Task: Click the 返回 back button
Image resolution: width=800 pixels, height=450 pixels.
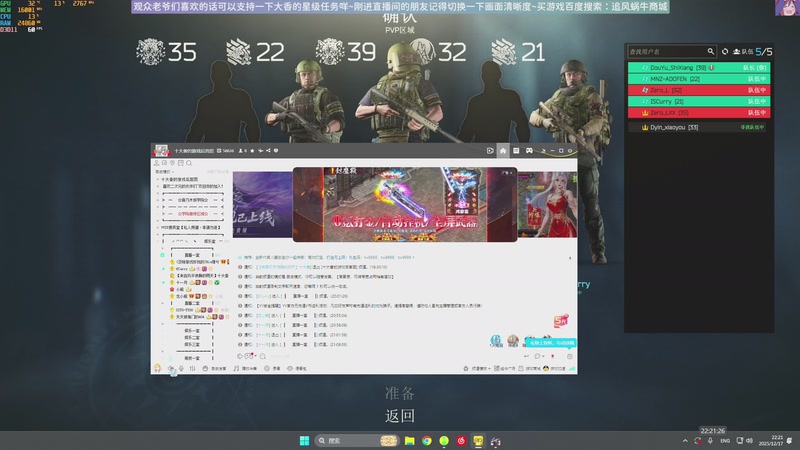Action: pos(399,416)
